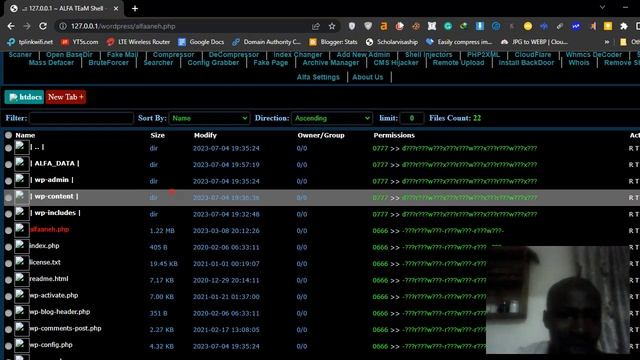Viewport: 640px width, 360px height.
Task: Open the wp-config.php file
Action: pyautogui.click(x=51, y=345)
